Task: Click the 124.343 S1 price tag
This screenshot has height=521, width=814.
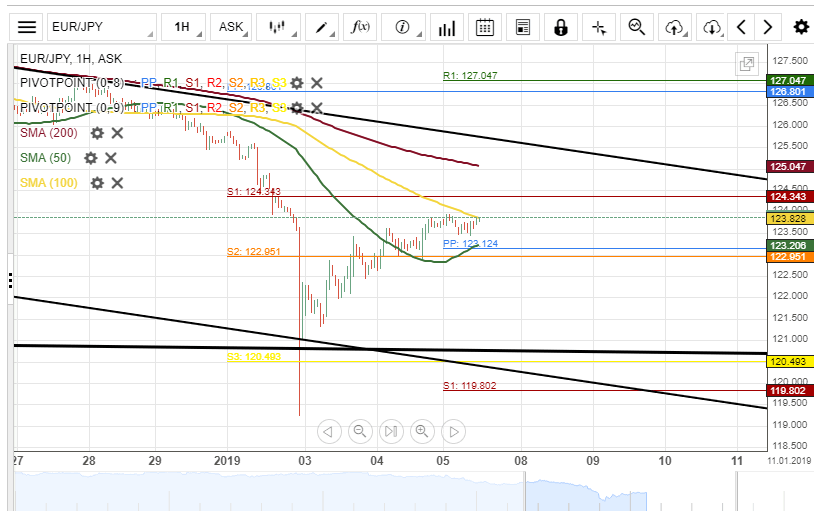Action: point(790,197)
